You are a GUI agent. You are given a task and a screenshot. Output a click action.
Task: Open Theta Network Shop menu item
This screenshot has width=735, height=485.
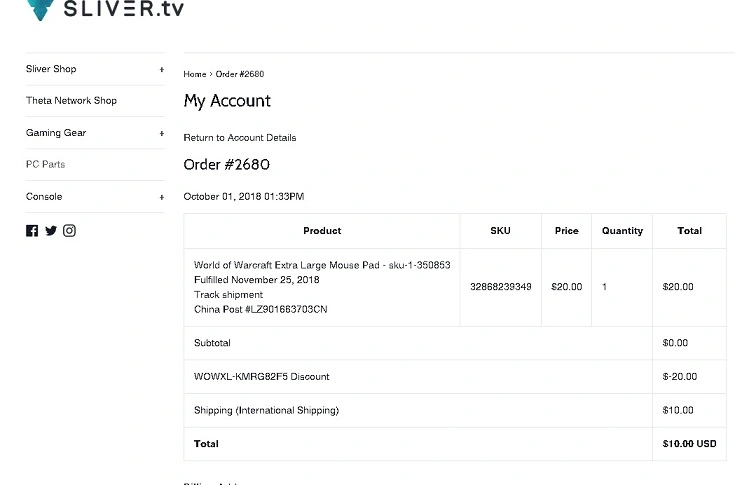tap(71, 101)
